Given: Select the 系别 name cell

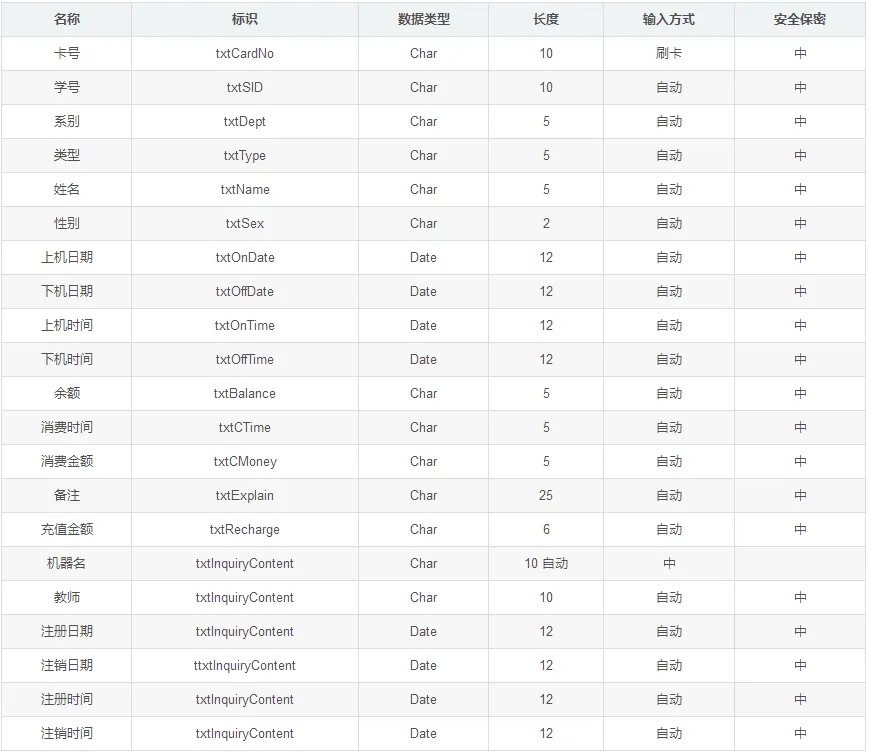Looking at the screenshot, I should (67, 121).
